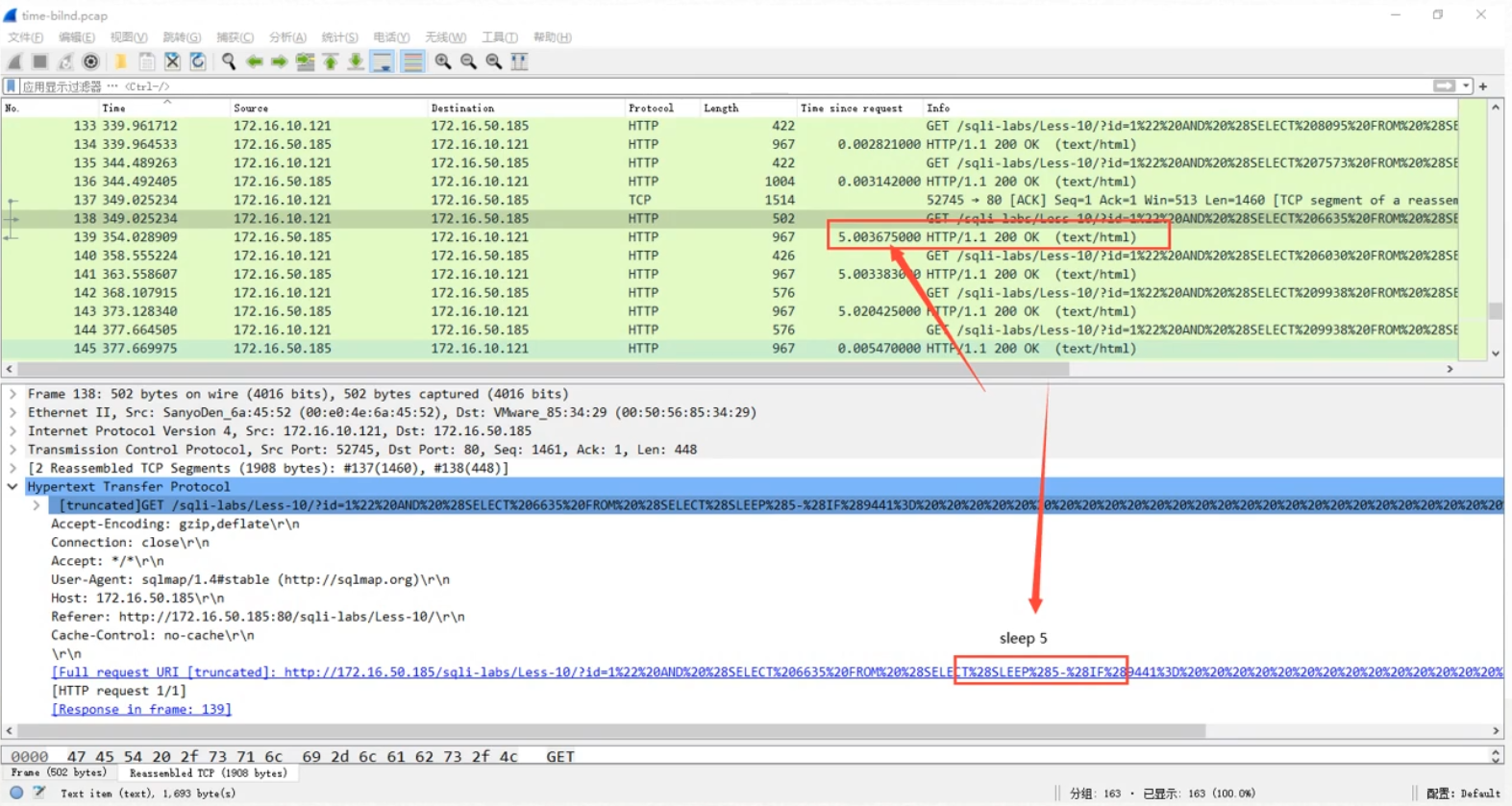Open display filter history dropdown
This screenshot has width=1512, height=806.
point(1466,85)
